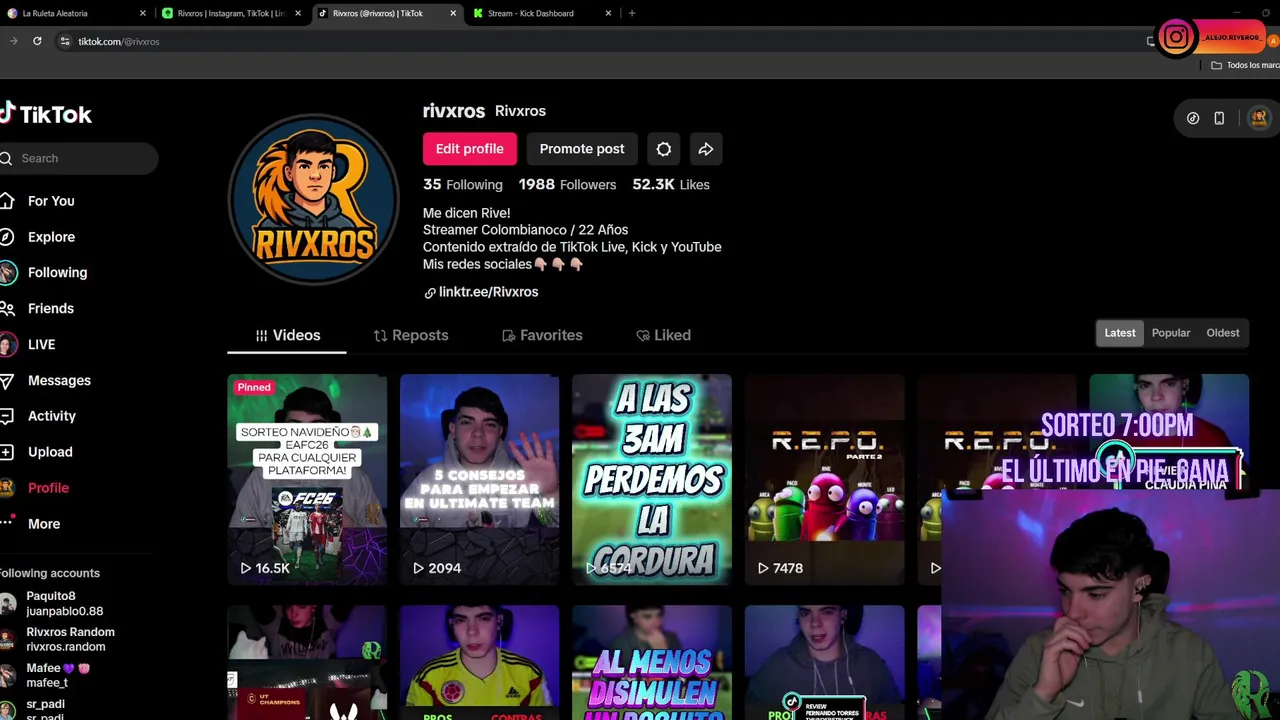Reload the TikTok page

[37, 41]
